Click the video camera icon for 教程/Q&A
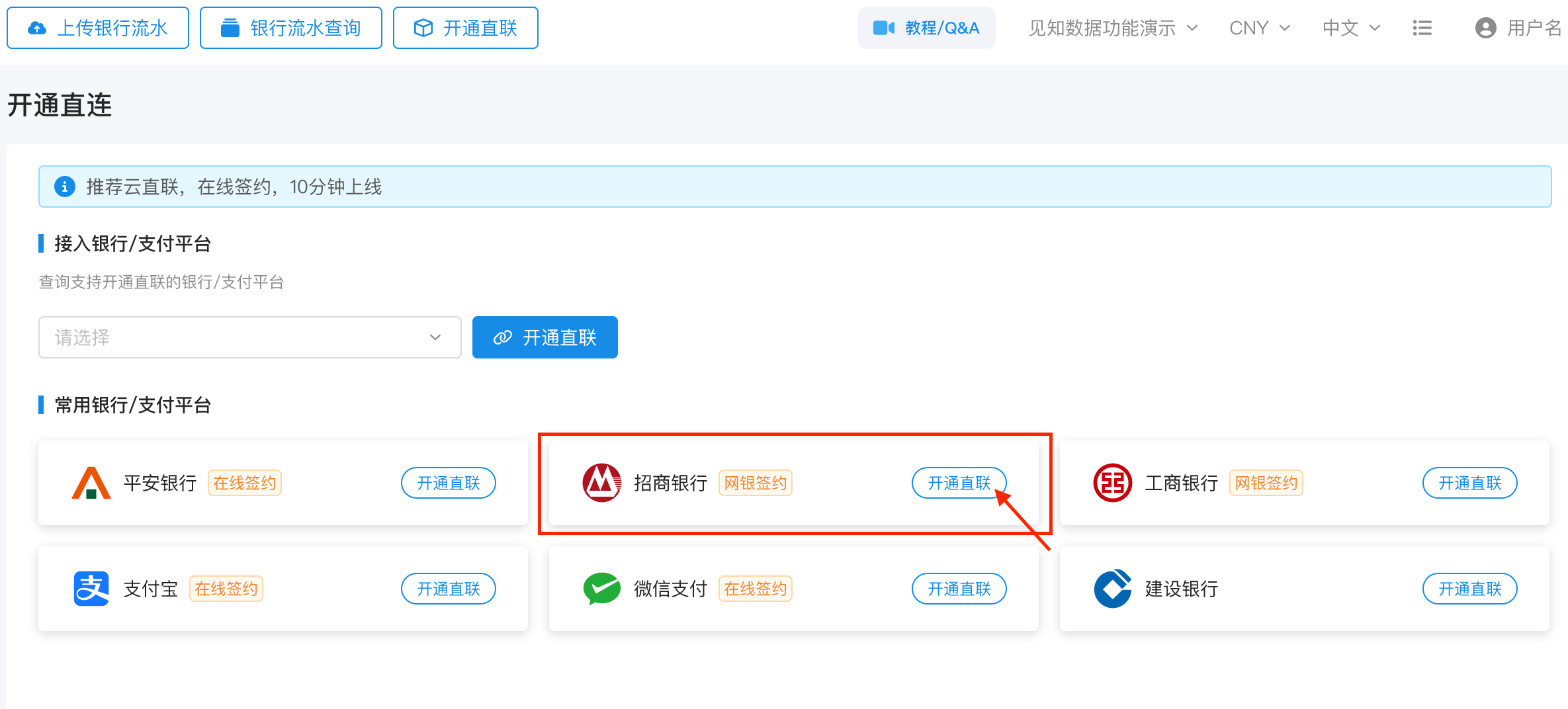 pyautogui.click(x=884, y=28)
